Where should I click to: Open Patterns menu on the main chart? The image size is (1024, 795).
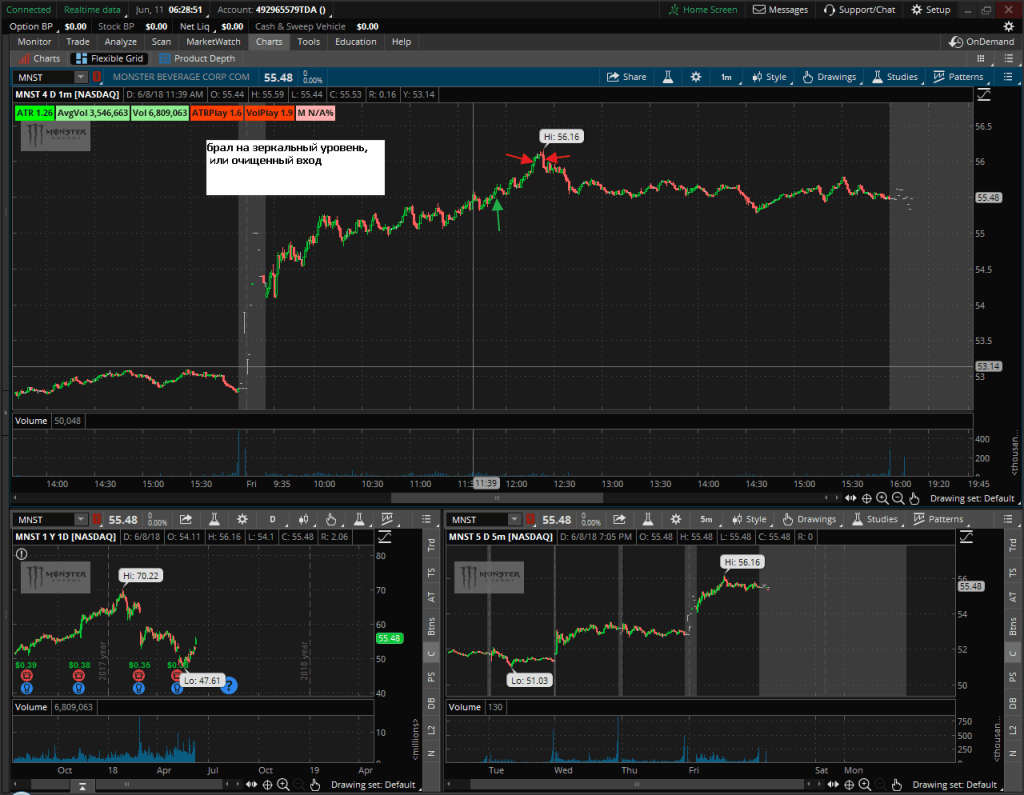(958, 77)
